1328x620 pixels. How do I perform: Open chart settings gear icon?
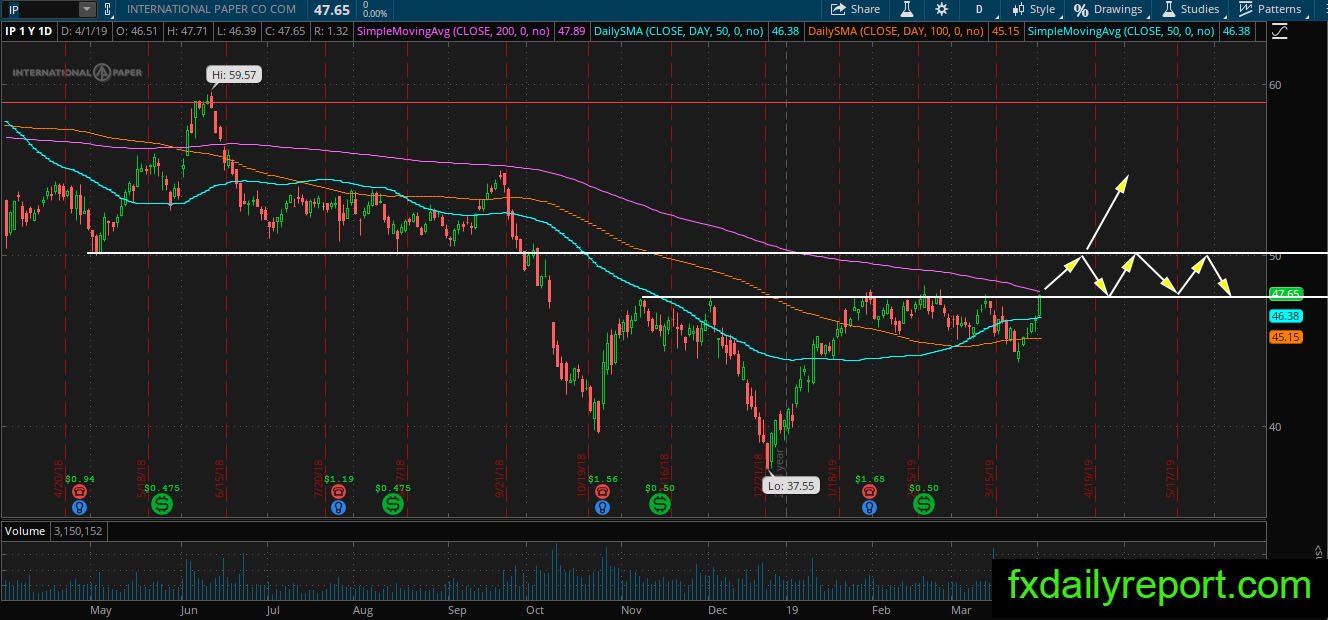point(941,9)
